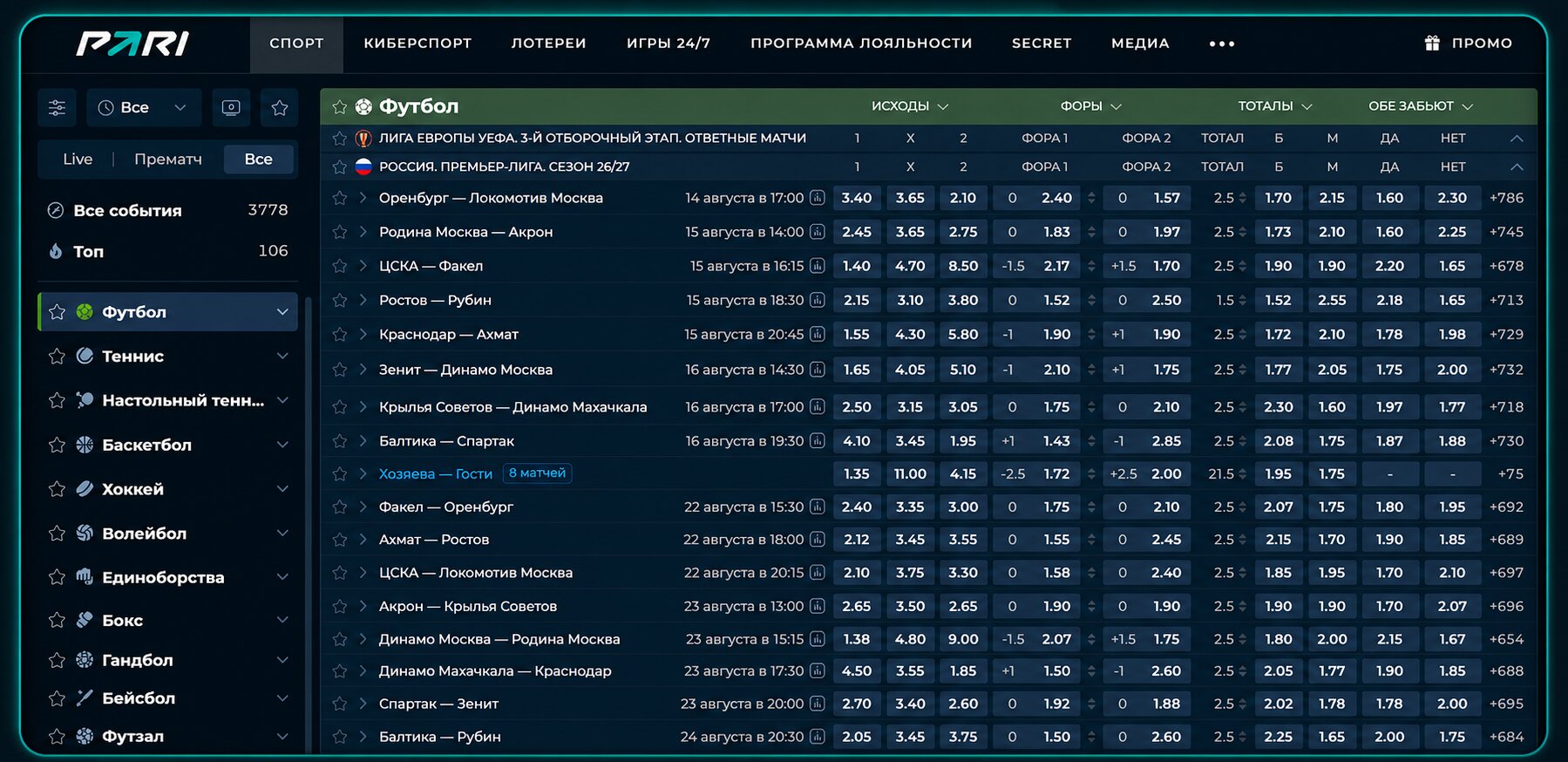Image resolution: width=1568 pixels, height=762 pixels.
Task: Click Гандбол sport icon in sidebar
Action: pos(85,660)
